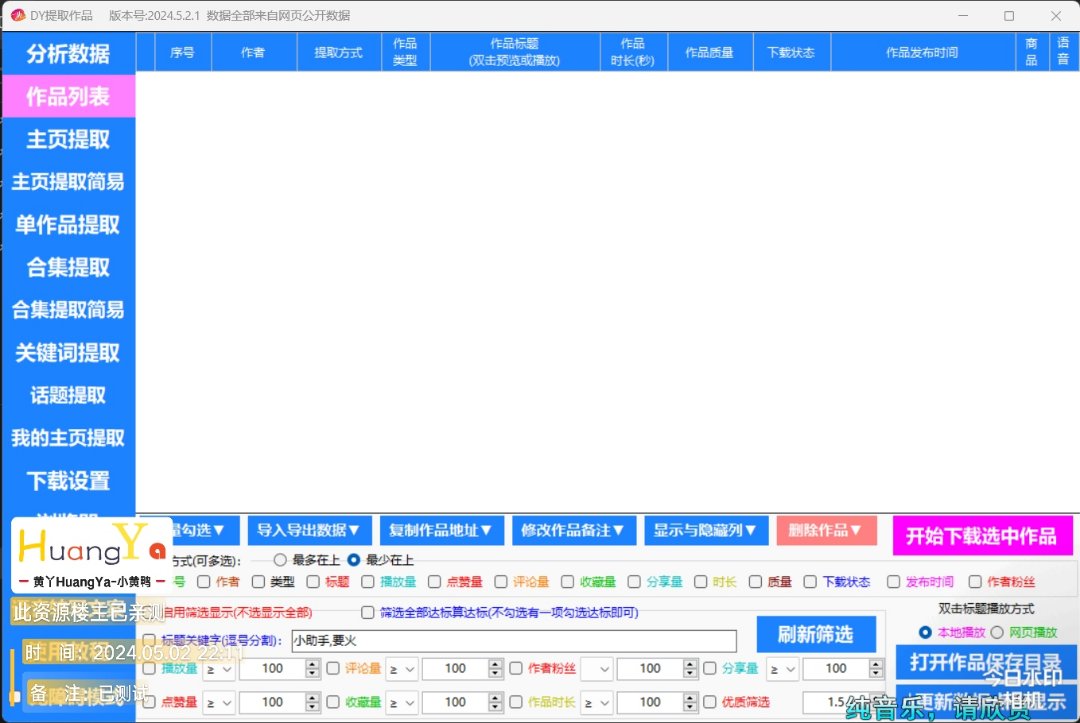Open the 分析数据 section in sidebar
1080x723 pixels.
[68, 54]
